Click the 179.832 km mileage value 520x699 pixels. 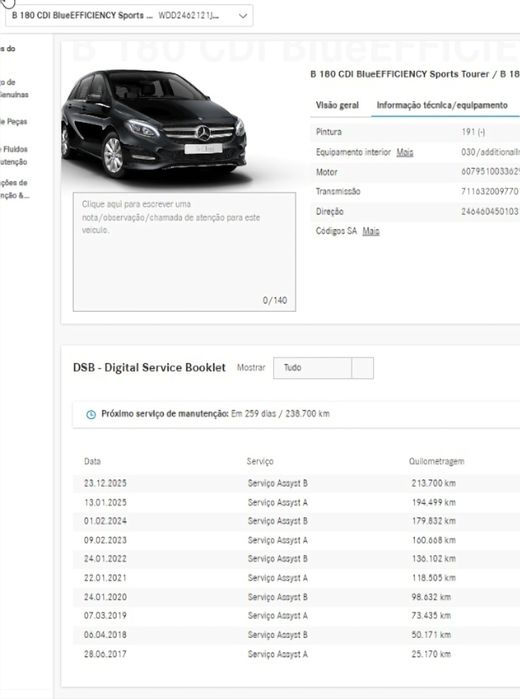click(x=433, y=521)
